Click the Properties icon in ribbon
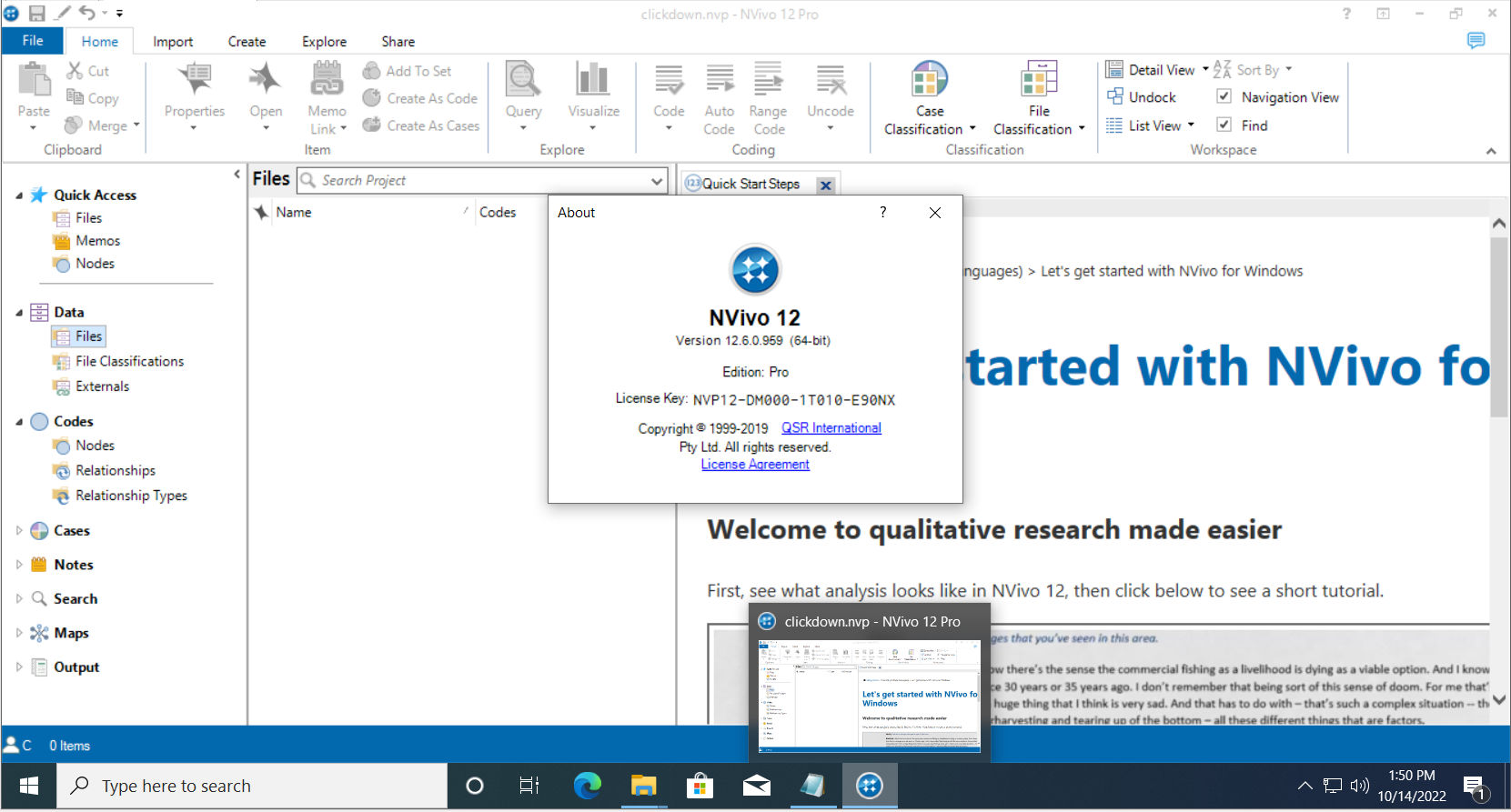Viewport: 1511px width, 812px height. (194, 81)
